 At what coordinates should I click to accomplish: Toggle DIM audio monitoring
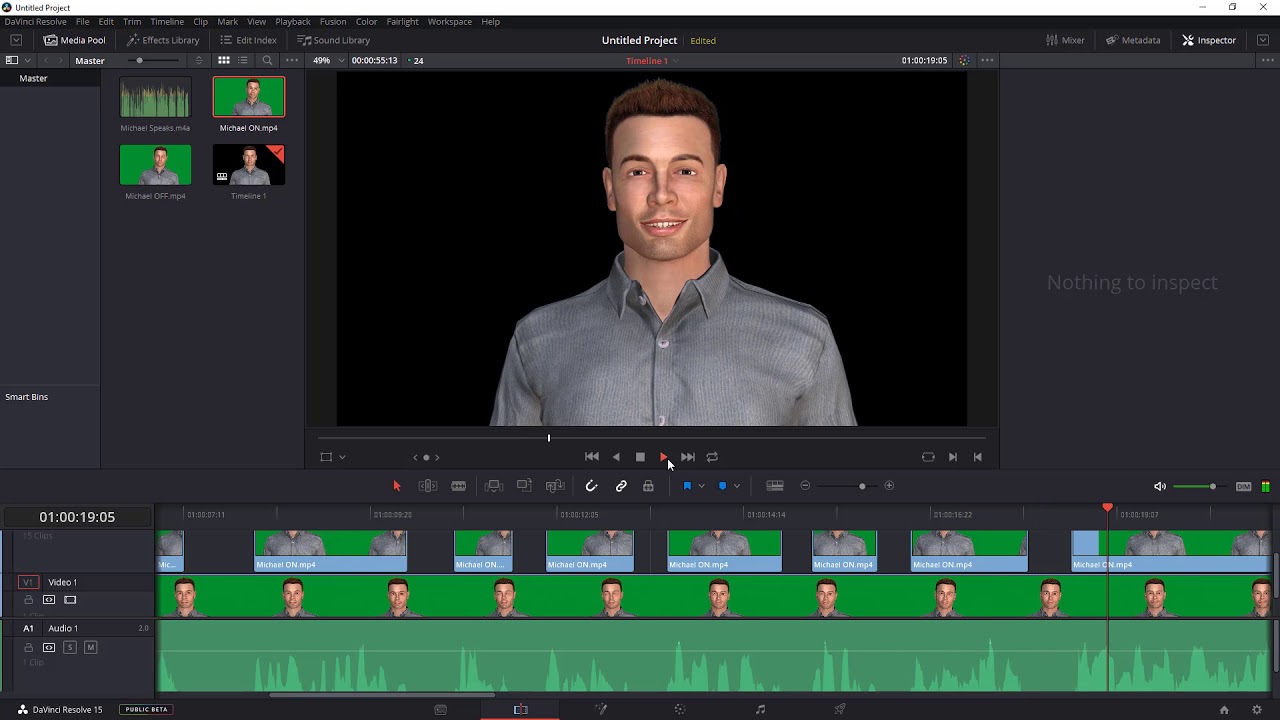(1243, 487)
